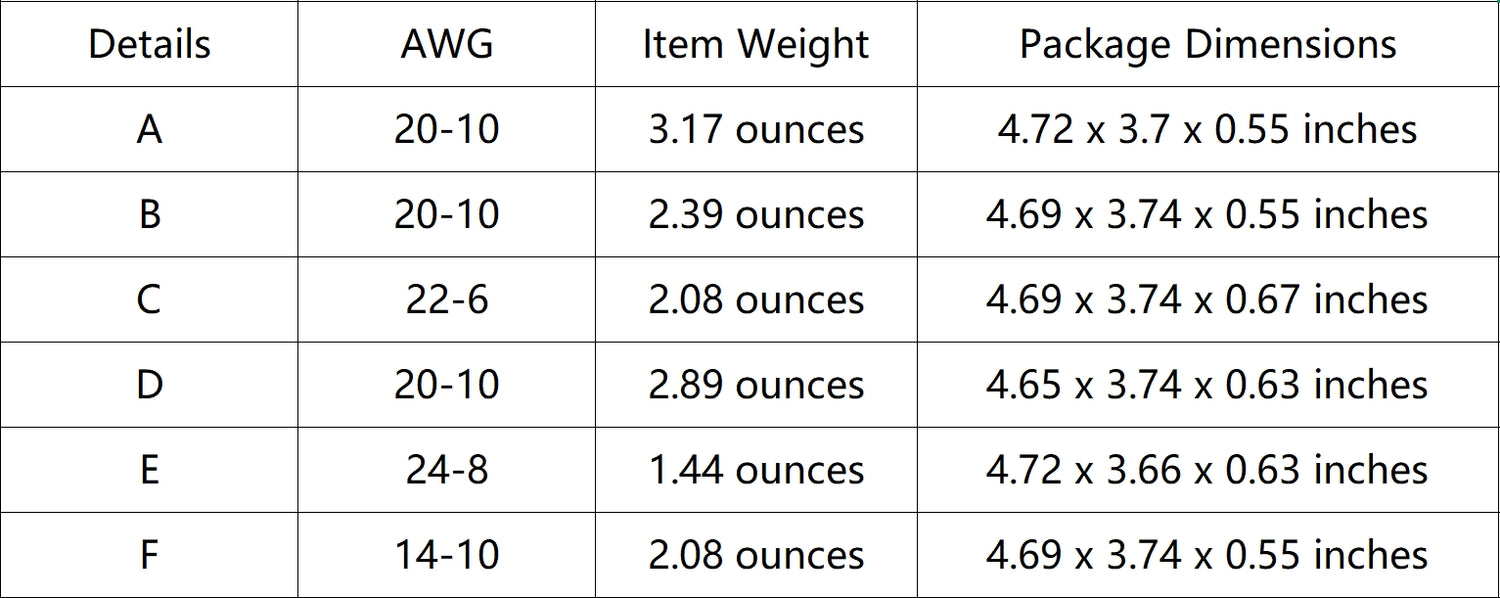
Task: Select row label F
Action: pyautogui.click(x=149, y=555)
